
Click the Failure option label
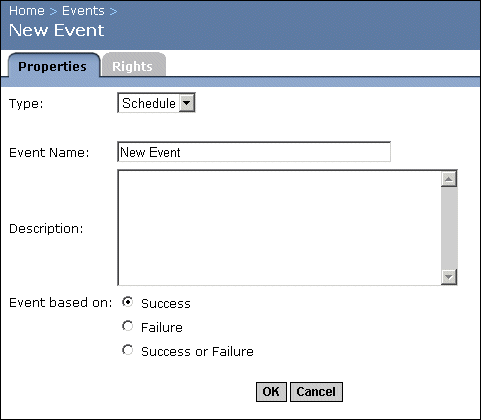click(x=162, y=327)
